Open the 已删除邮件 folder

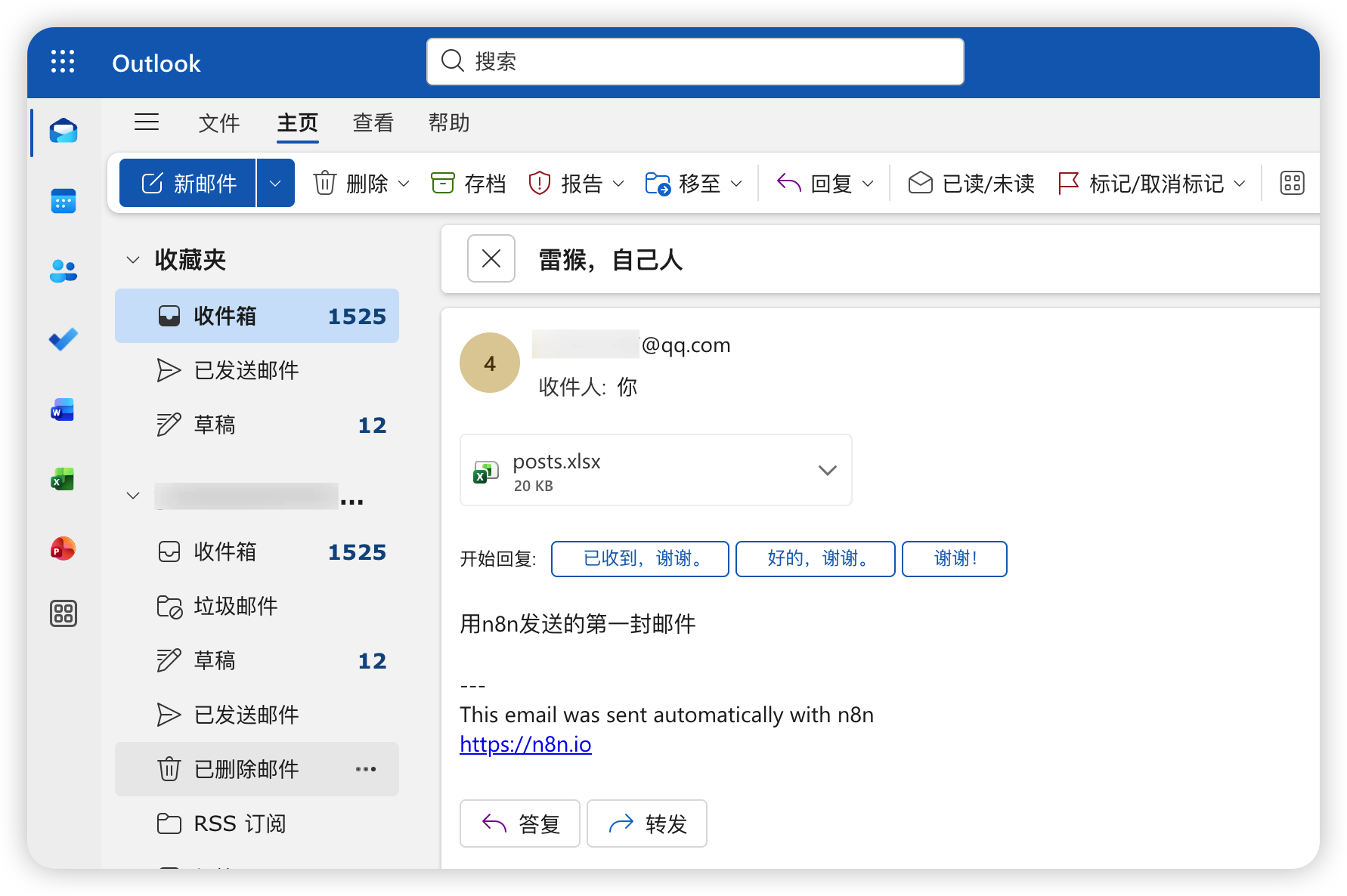(257, 769)
